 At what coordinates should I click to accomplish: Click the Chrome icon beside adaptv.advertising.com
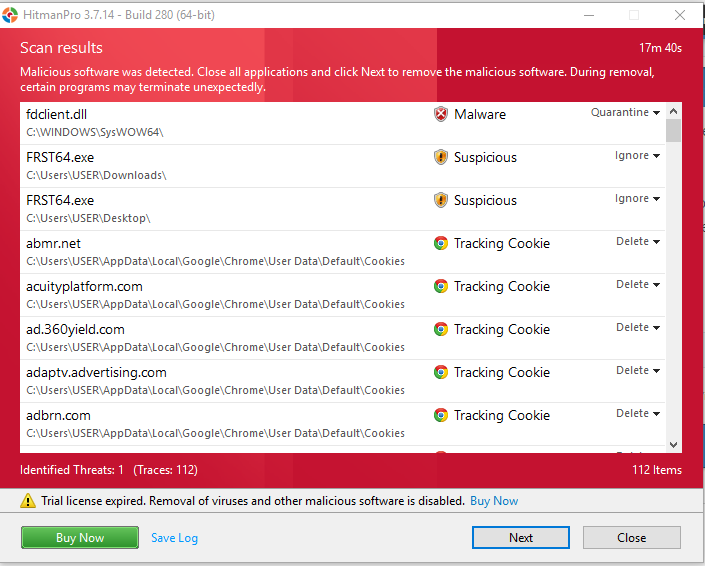point(441,372)
